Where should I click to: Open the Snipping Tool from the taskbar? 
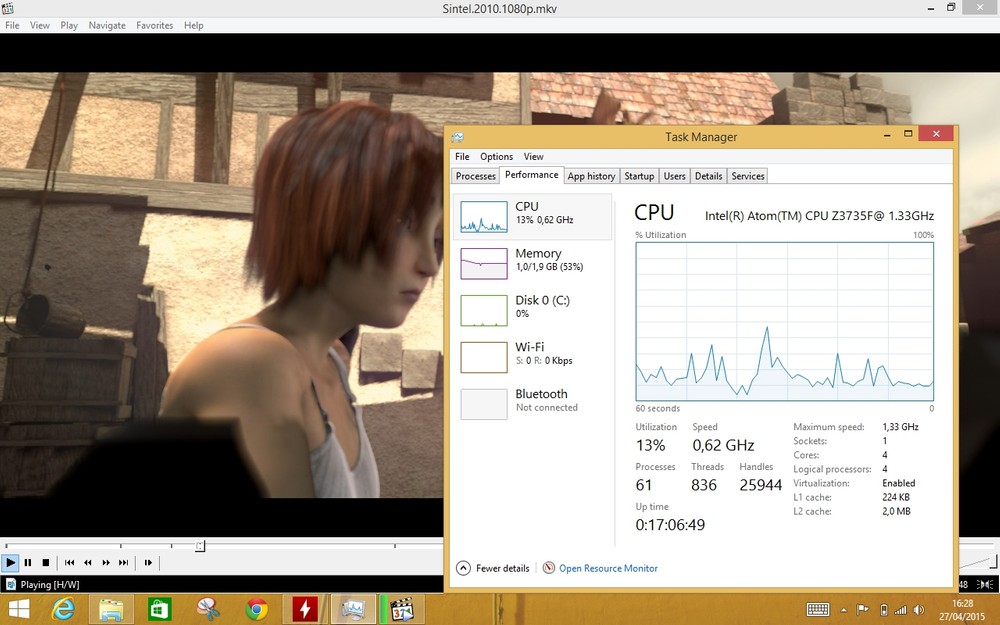[208, 610]
